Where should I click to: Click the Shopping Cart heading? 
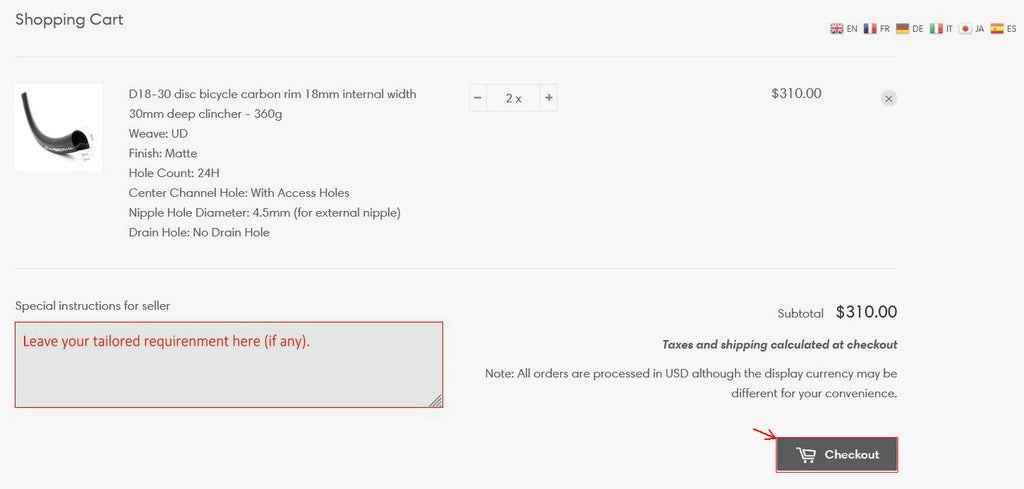tap(69, 19)
